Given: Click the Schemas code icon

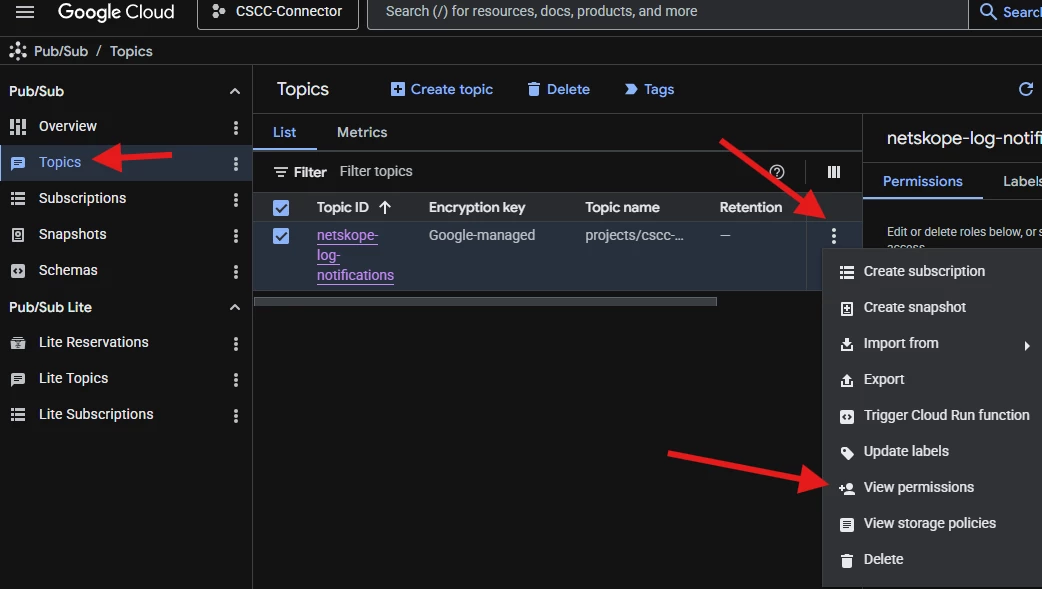Looking at the screenshot, I should click(18, 271).
